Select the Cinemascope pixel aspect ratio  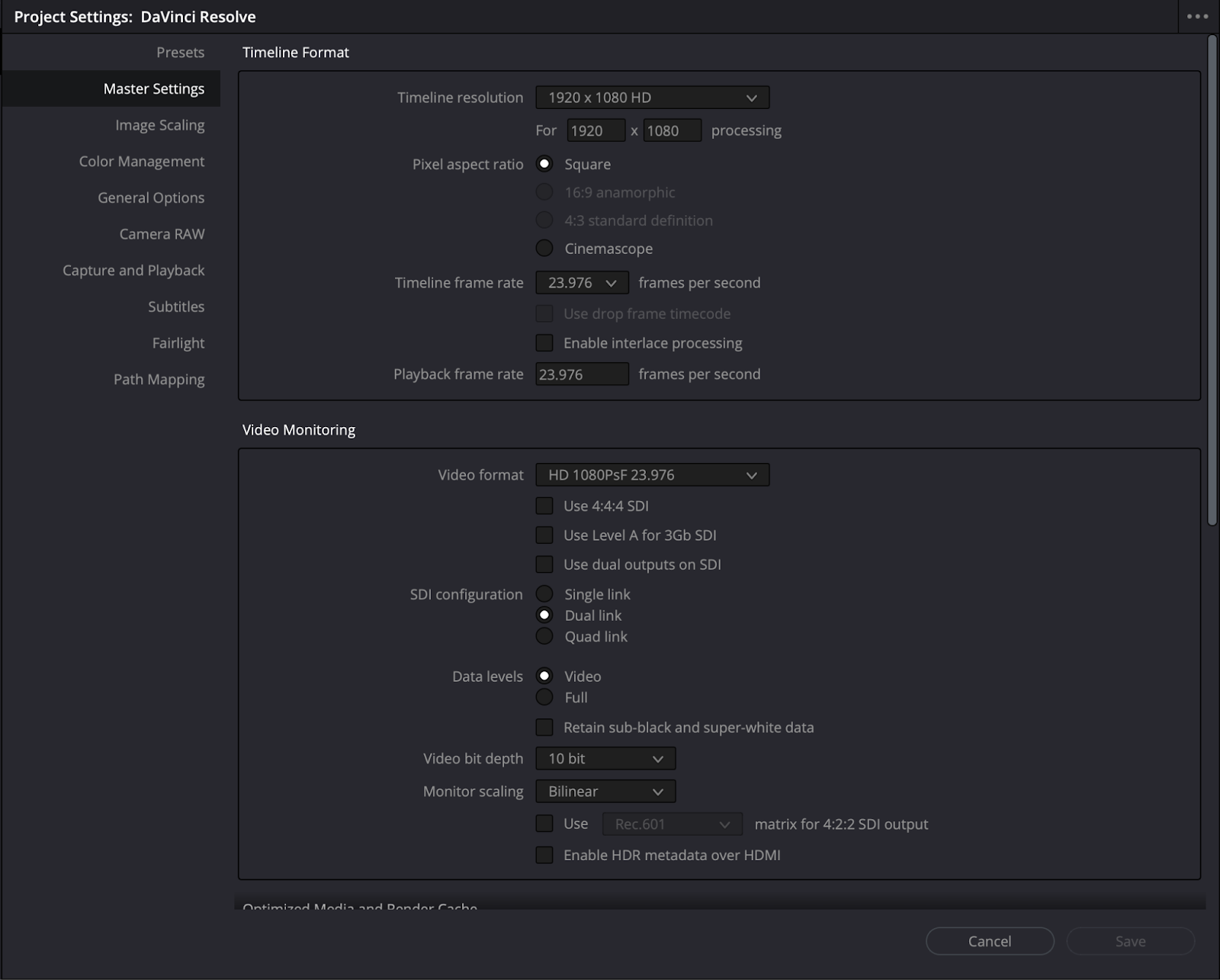click(544, 248)
